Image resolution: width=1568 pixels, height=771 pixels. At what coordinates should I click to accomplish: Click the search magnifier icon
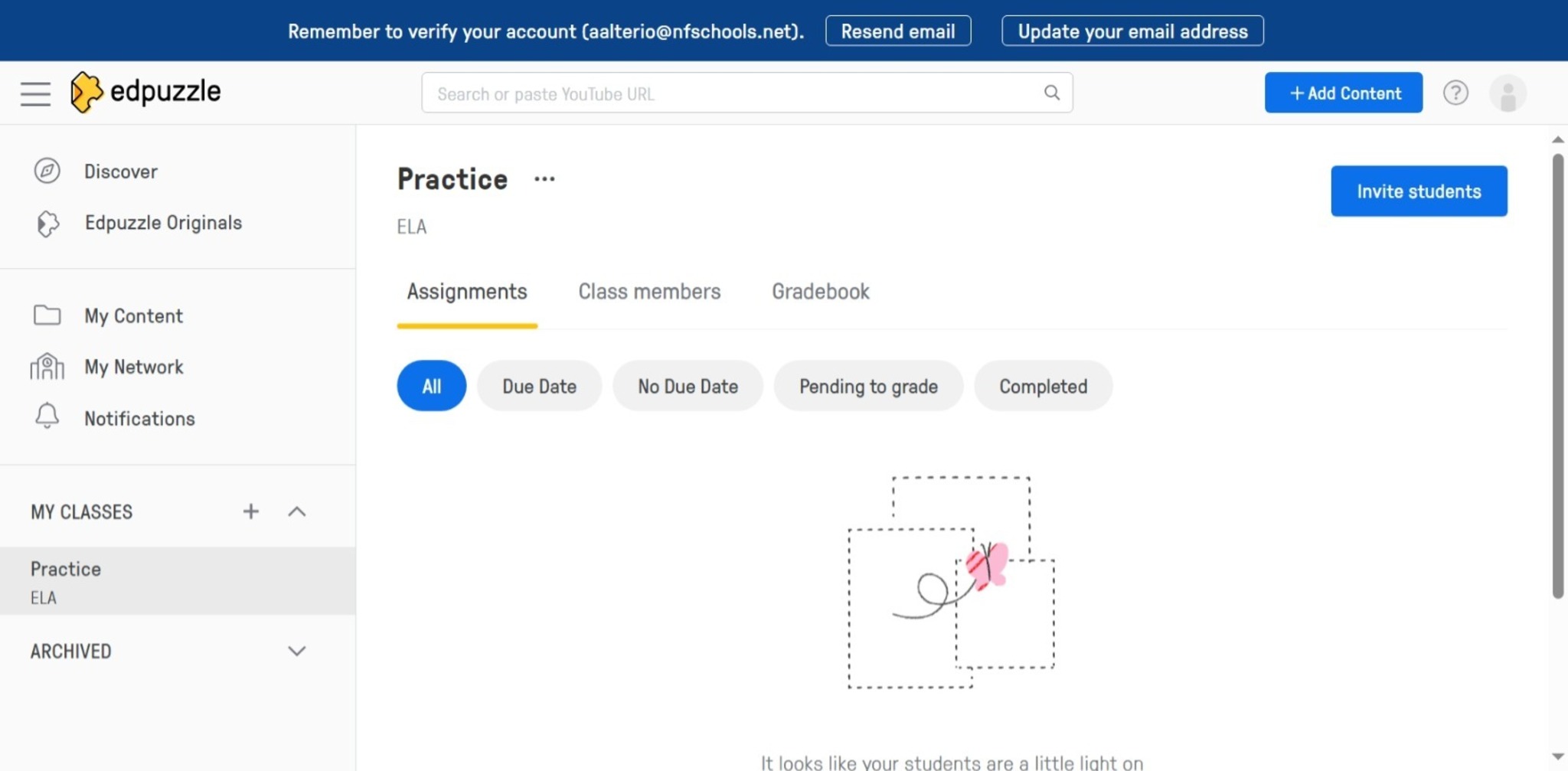tap(1052, 93)
